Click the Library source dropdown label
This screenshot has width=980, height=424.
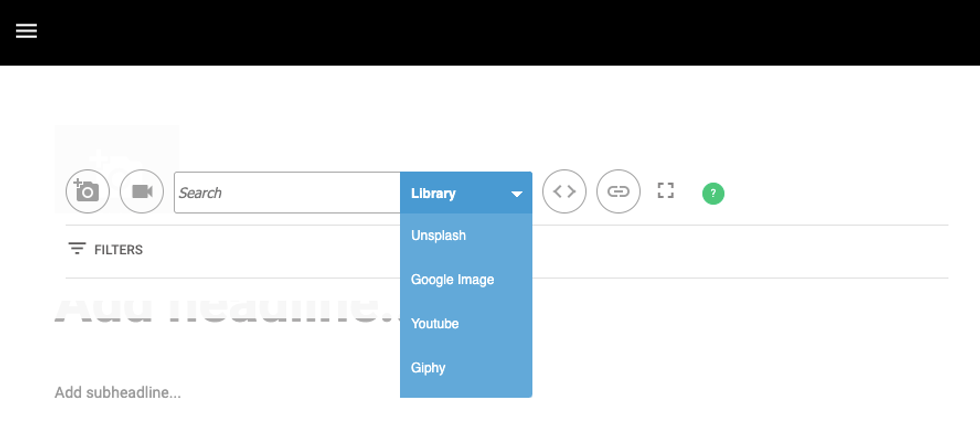pos(434,193)
